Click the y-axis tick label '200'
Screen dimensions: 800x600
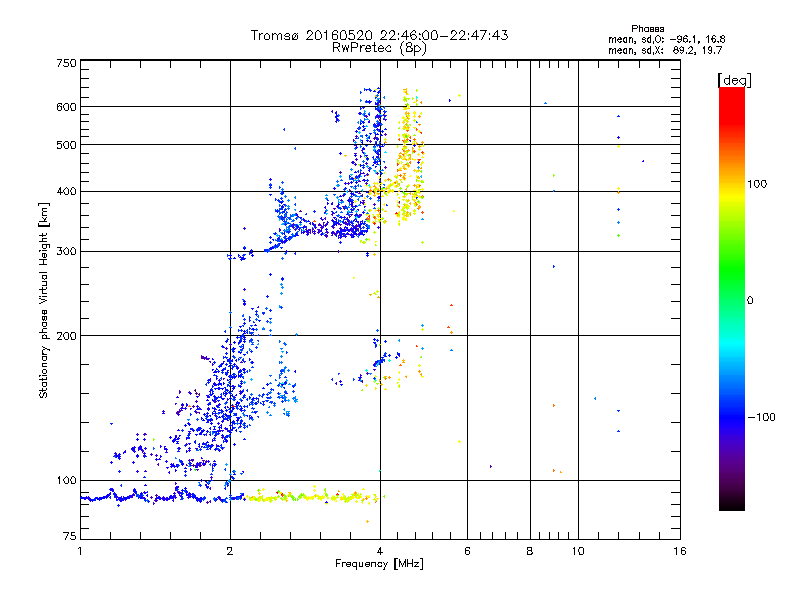click(67, 336)
